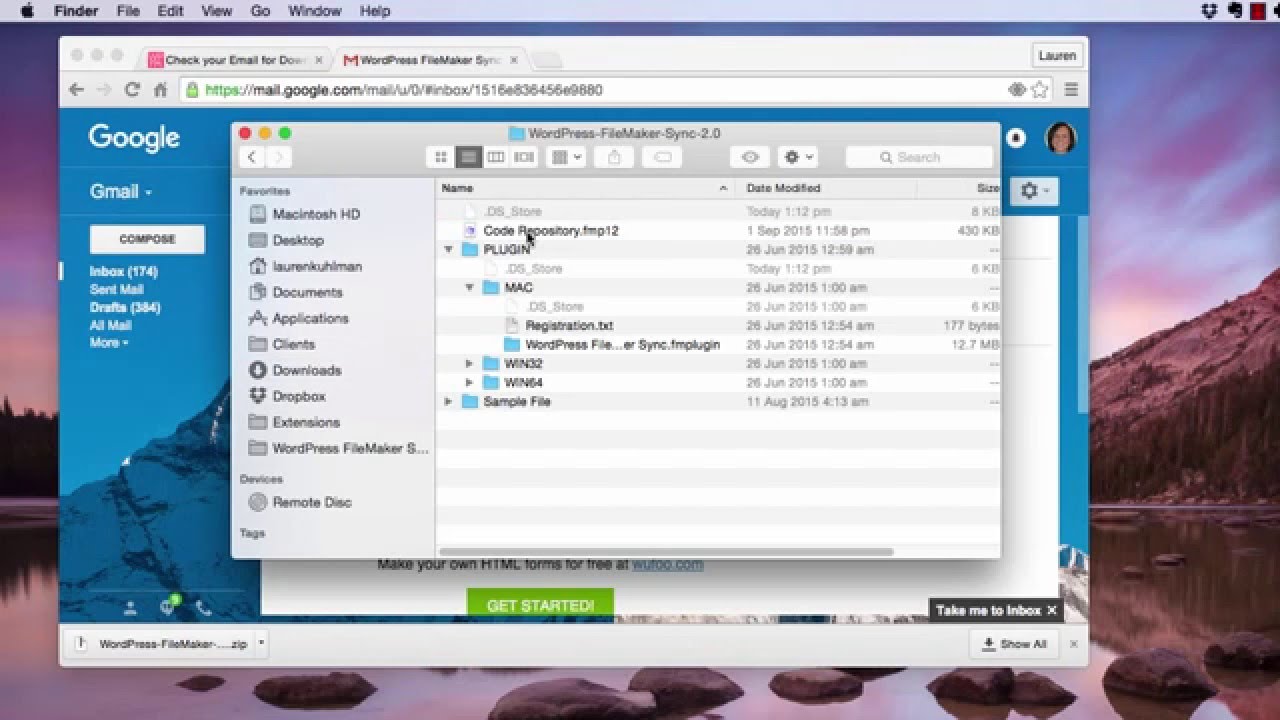
Task: Switch to Check your Email Chrome tab
Action: pyautogui.click(x=236, y=60)
